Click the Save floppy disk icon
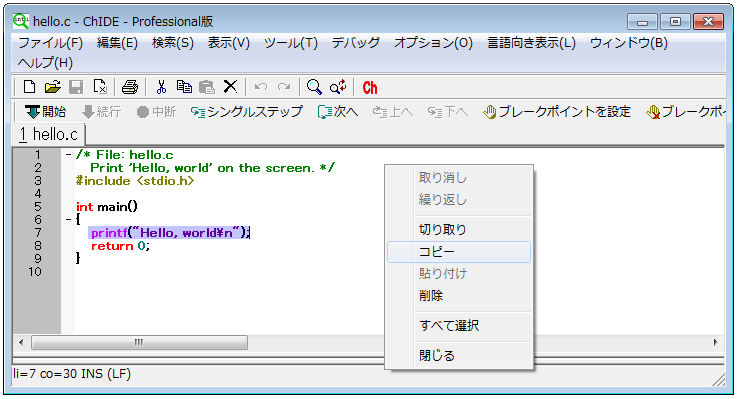This screenshot has height=399, width=738. pos(76,87)
